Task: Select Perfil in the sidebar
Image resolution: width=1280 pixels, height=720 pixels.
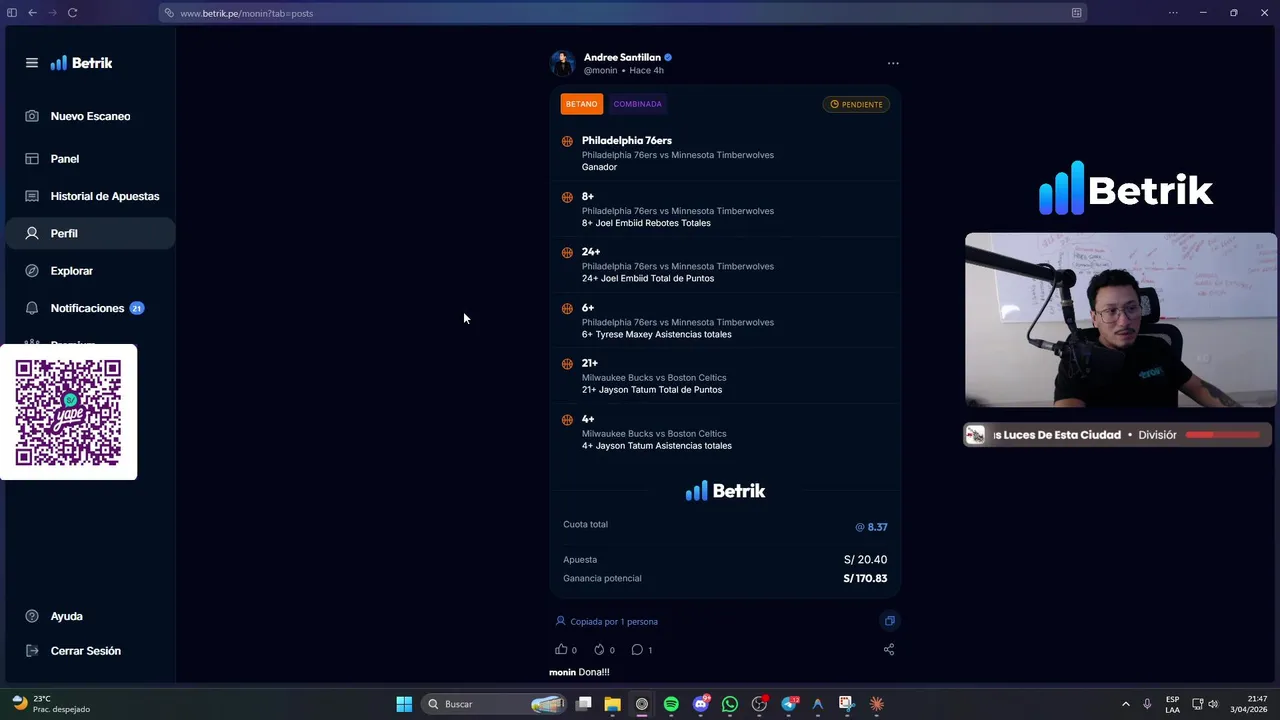Action: [x=90, y=233]
